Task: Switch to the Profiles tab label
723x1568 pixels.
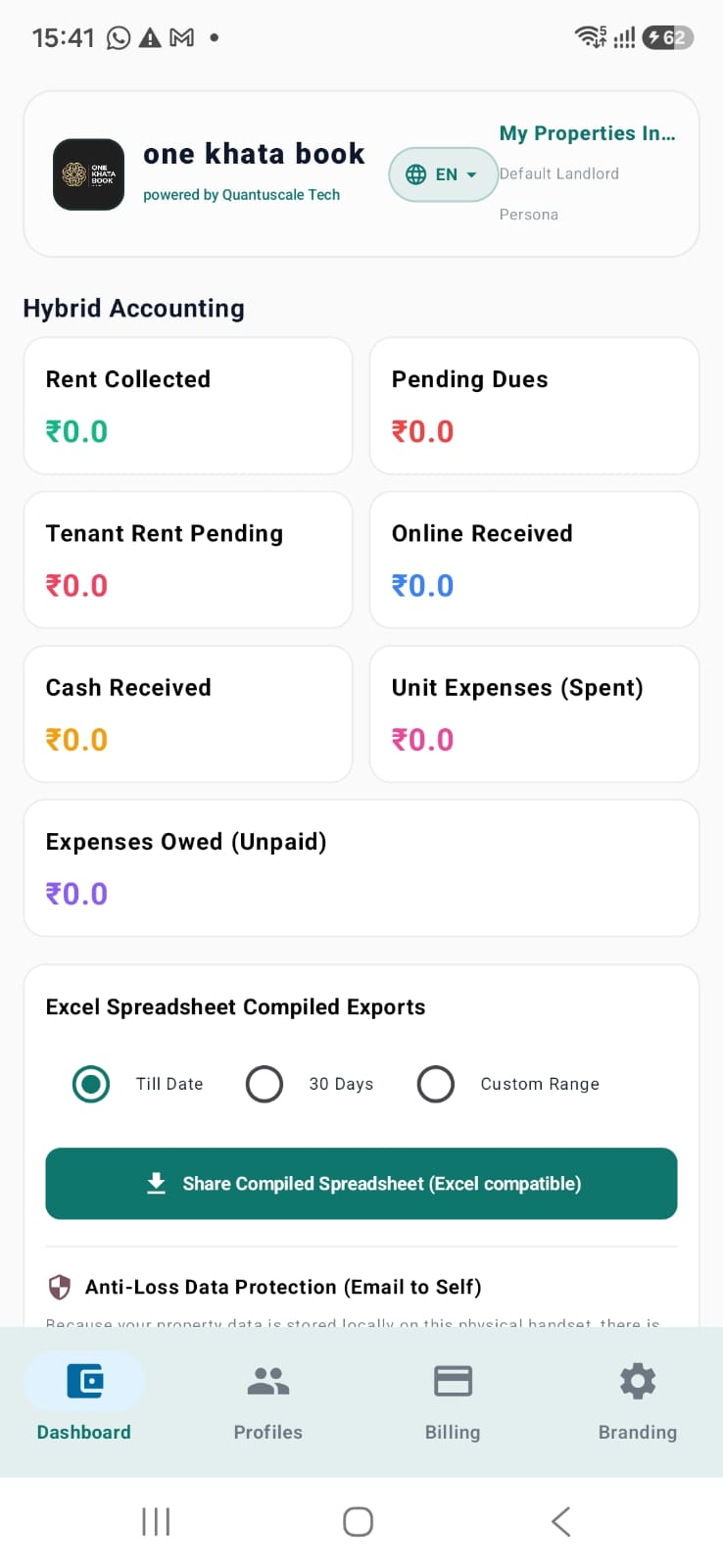Action: pos(268,1432)
